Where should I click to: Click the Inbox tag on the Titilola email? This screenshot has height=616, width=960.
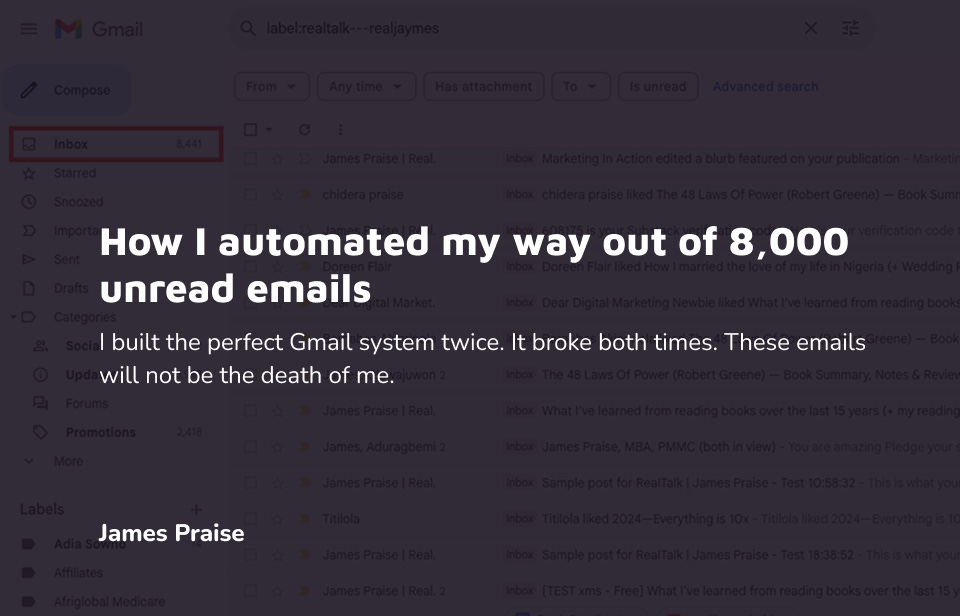(x=520, y=519)
